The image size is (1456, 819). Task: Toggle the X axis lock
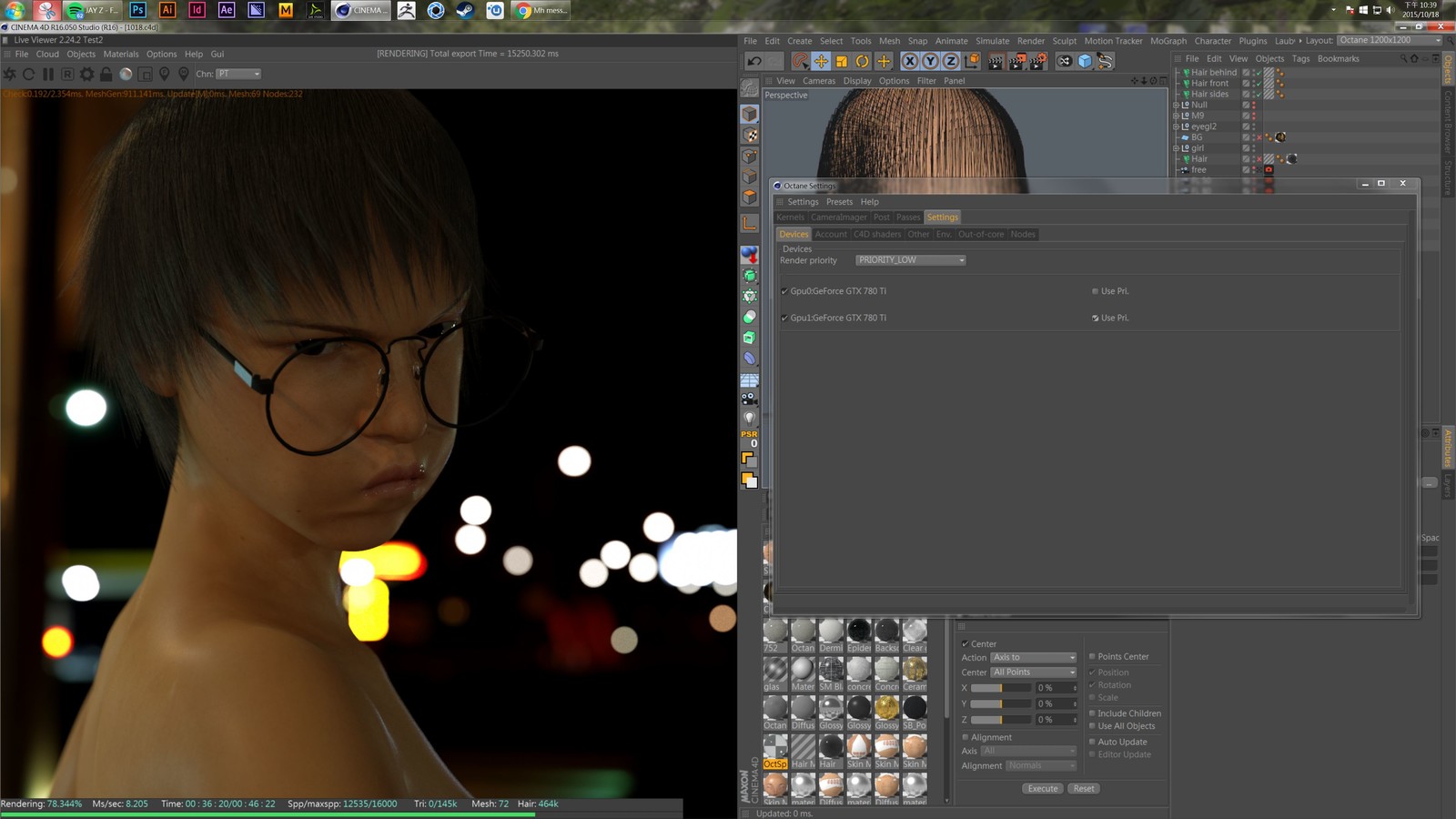click(x=909, y=61)
